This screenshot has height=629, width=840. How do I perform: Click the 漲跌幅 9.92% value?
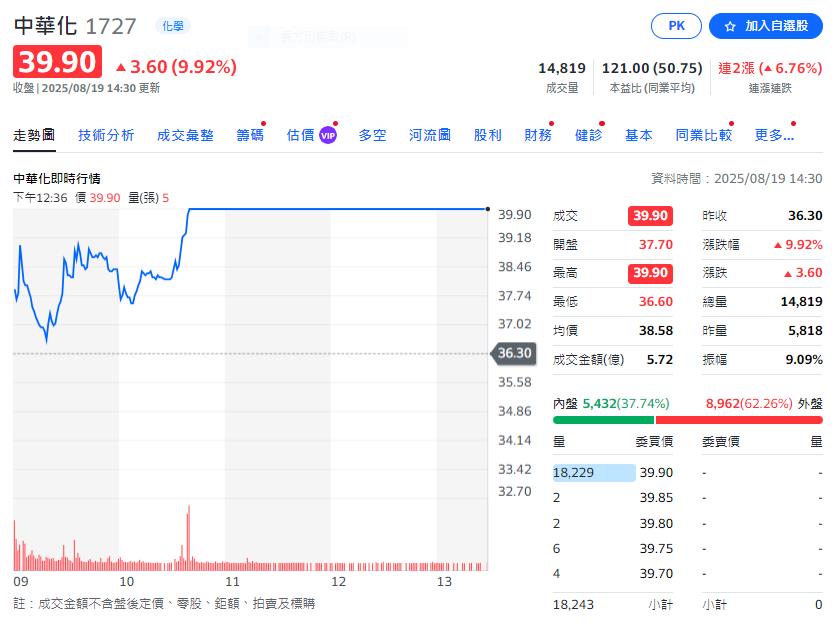coord(798,244)
